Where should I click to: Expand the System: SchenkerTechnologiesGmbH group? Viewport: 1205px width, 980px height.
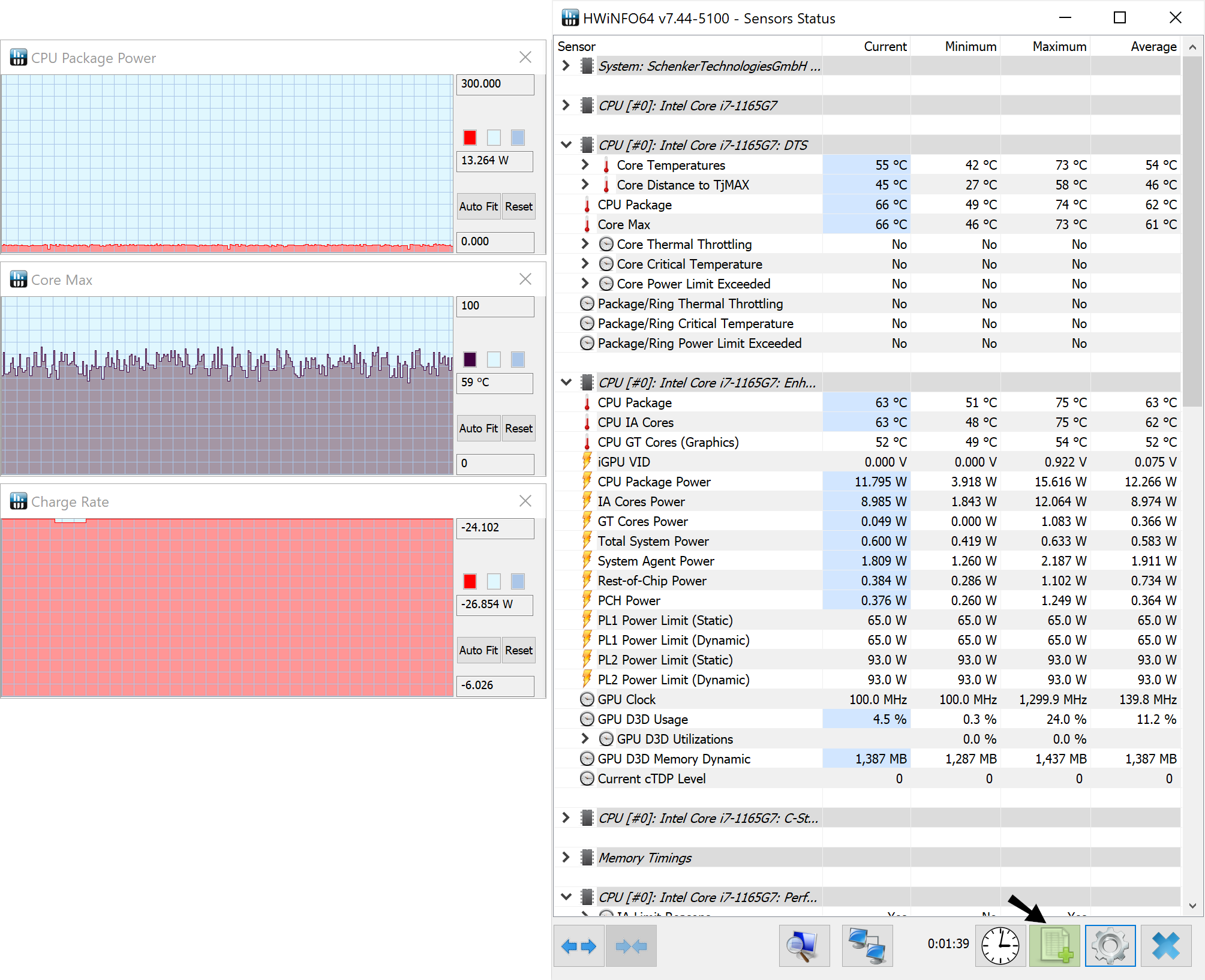point(566,66)
